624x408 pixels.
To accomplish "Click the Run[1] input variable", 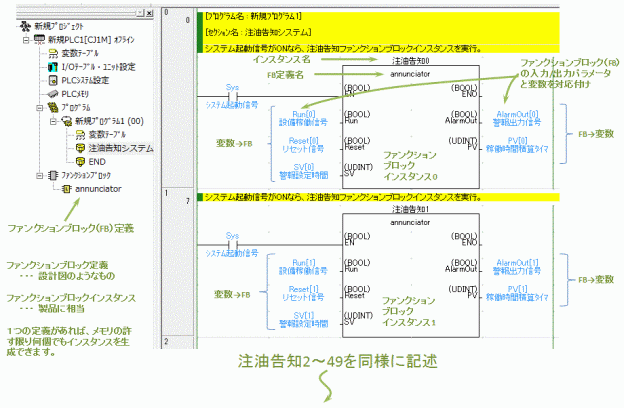I will [303, 267].
